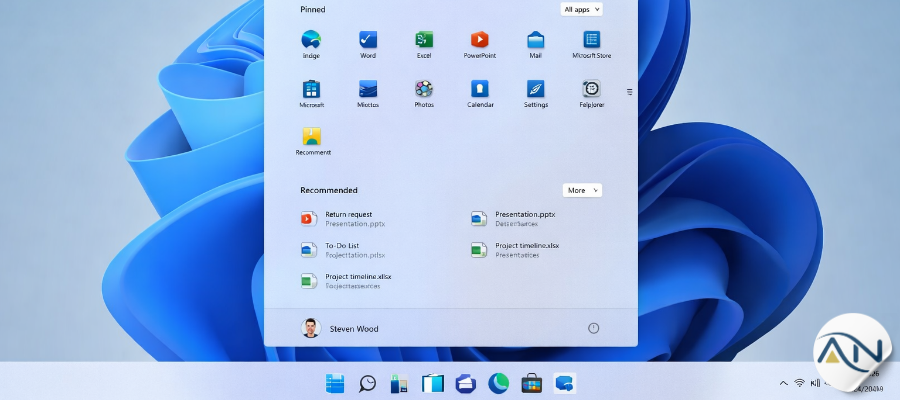Click the battery indicator in system tray

pos(815,383)
